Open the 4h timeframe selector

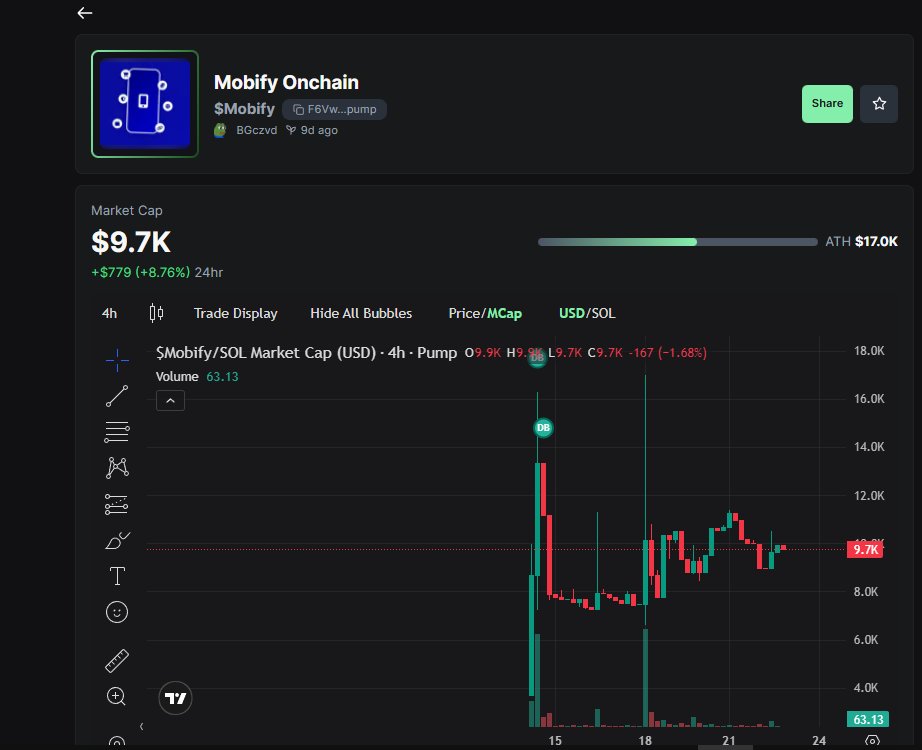coord(109,313)
